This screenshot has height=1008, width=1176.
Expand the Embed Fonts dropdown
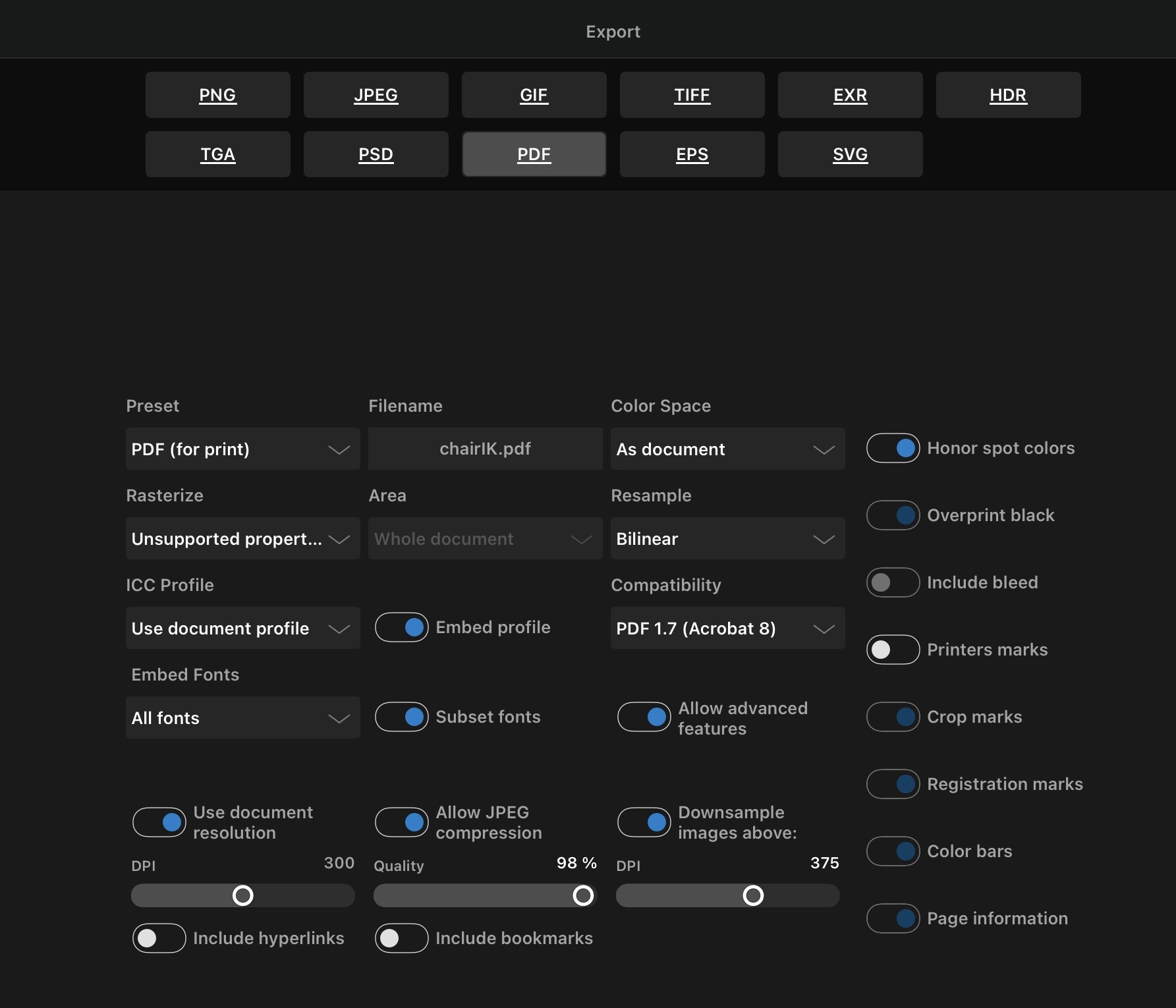coord(242,718)
